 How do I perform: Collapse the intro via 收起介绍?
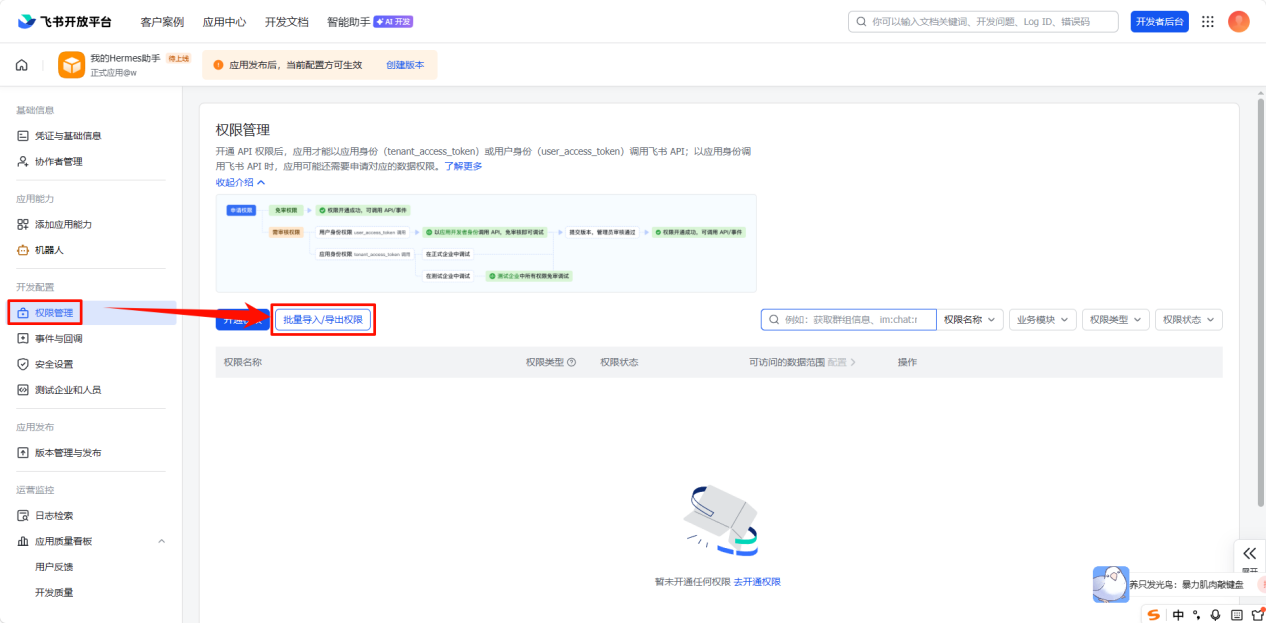click(240, 183)
